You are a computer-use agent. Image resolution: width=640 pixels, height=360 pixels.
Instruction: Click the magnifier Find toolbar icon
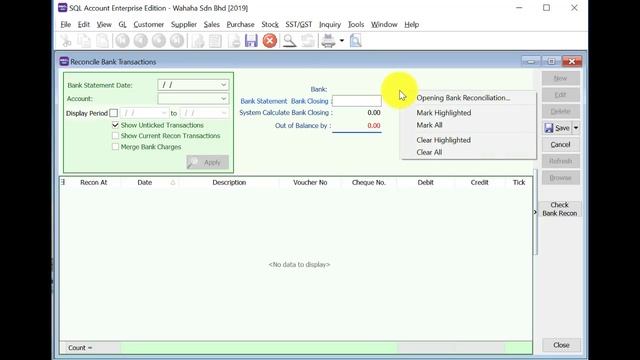[x=289, y=41]
